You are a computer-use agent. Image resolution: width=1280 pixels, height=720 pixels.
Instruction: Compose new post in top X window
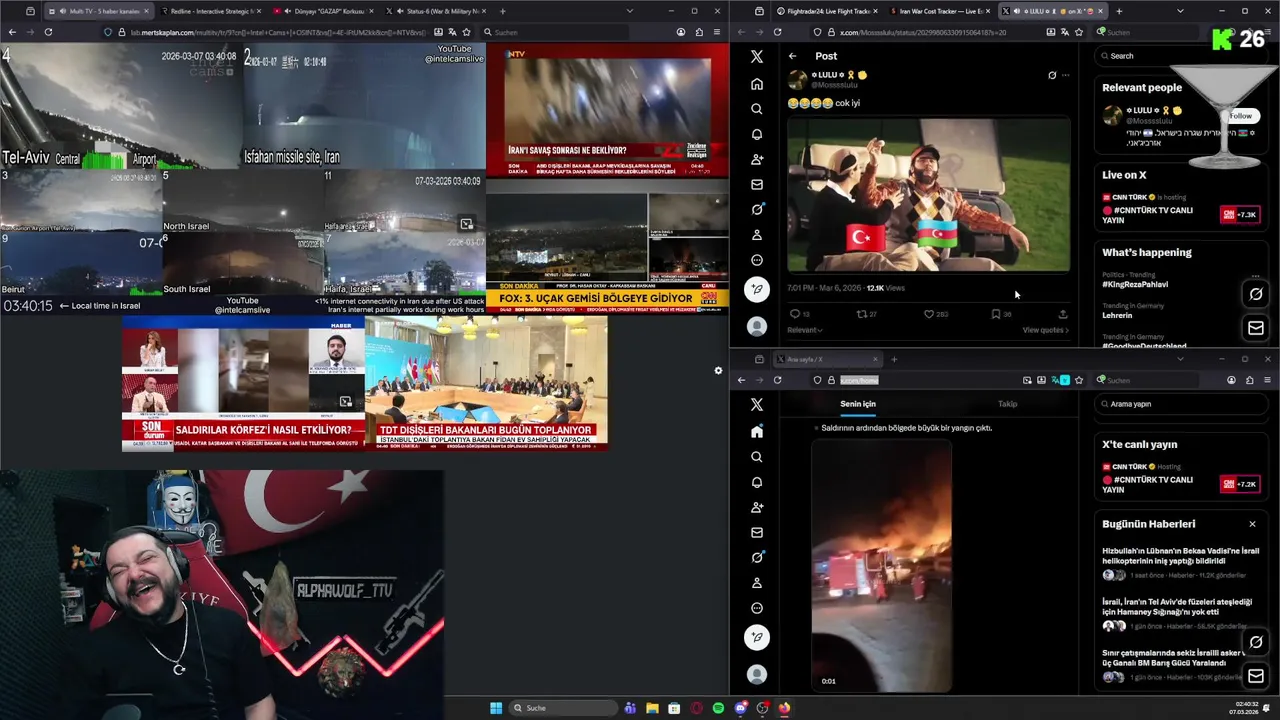click(x=757, y=289)
